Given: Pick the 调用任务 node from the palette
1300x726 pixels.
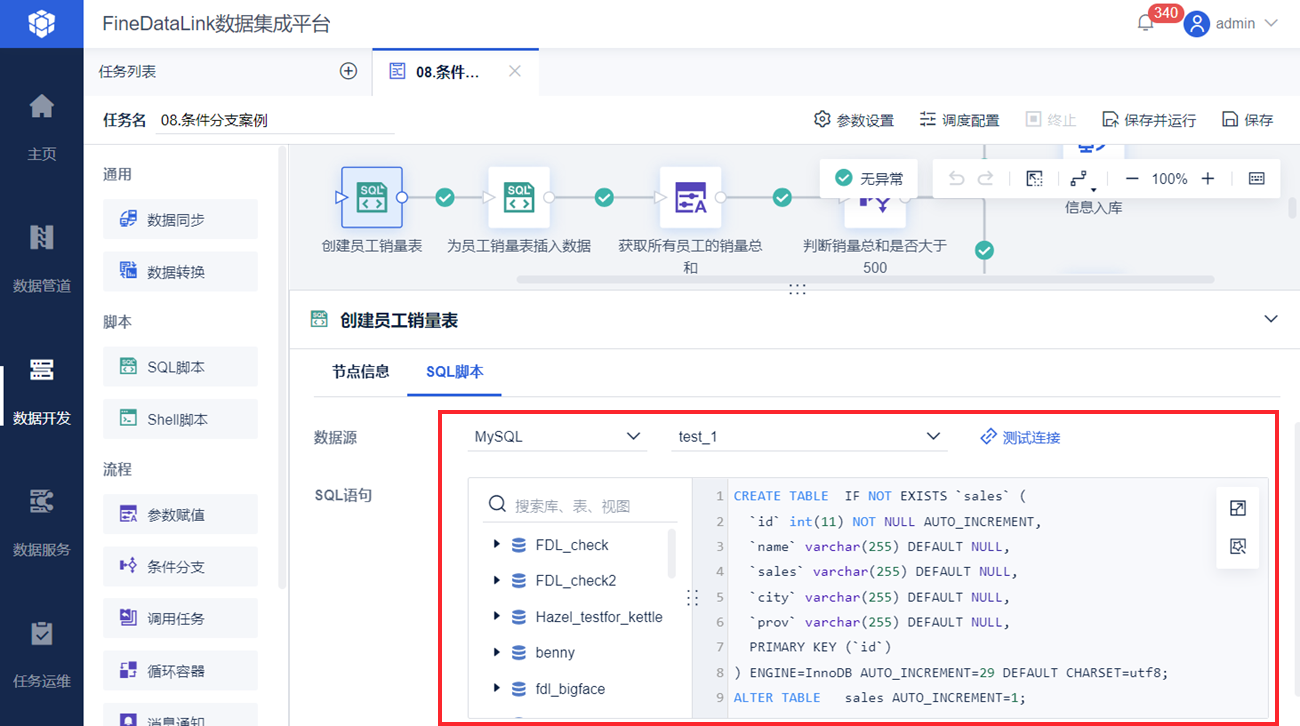Looking at the screenshot, I should click(x=180, y=619).
